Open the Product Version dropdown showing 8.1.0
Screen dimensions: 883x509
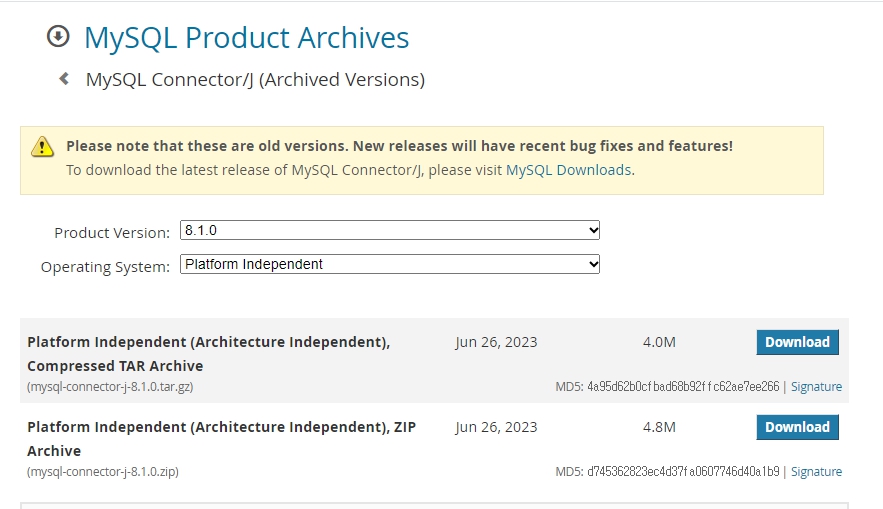click(390, 230)
